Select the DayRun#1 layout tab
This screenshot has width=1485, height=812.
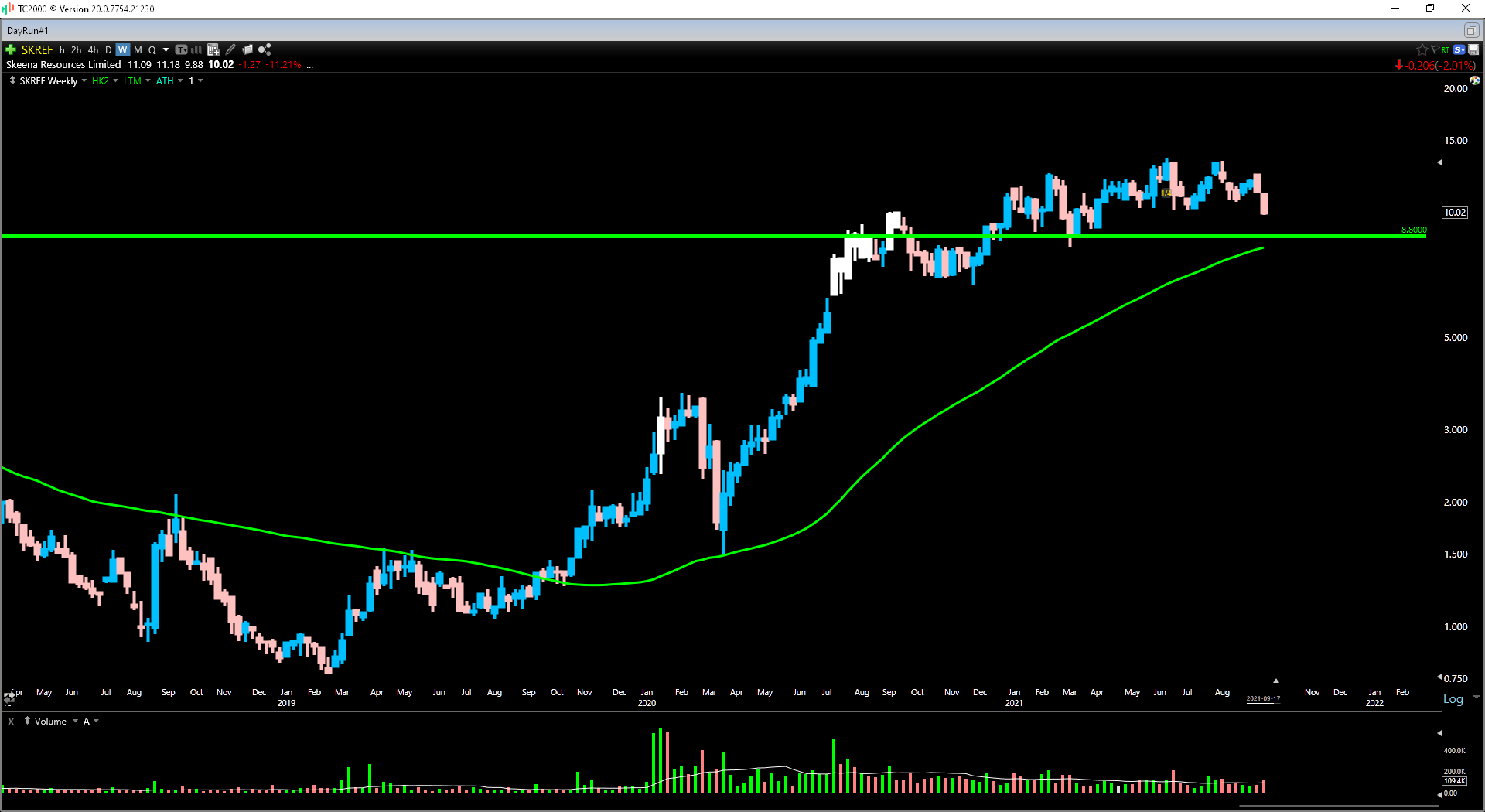click(x=28, y=31)
